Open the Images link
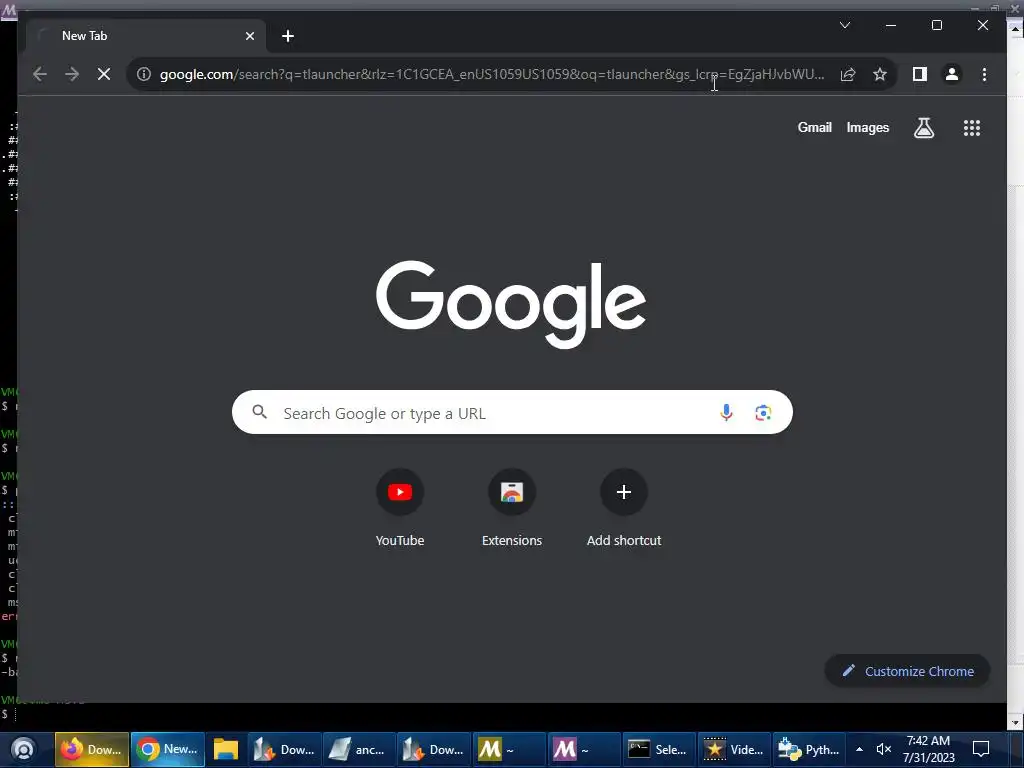 click(867, 128)
